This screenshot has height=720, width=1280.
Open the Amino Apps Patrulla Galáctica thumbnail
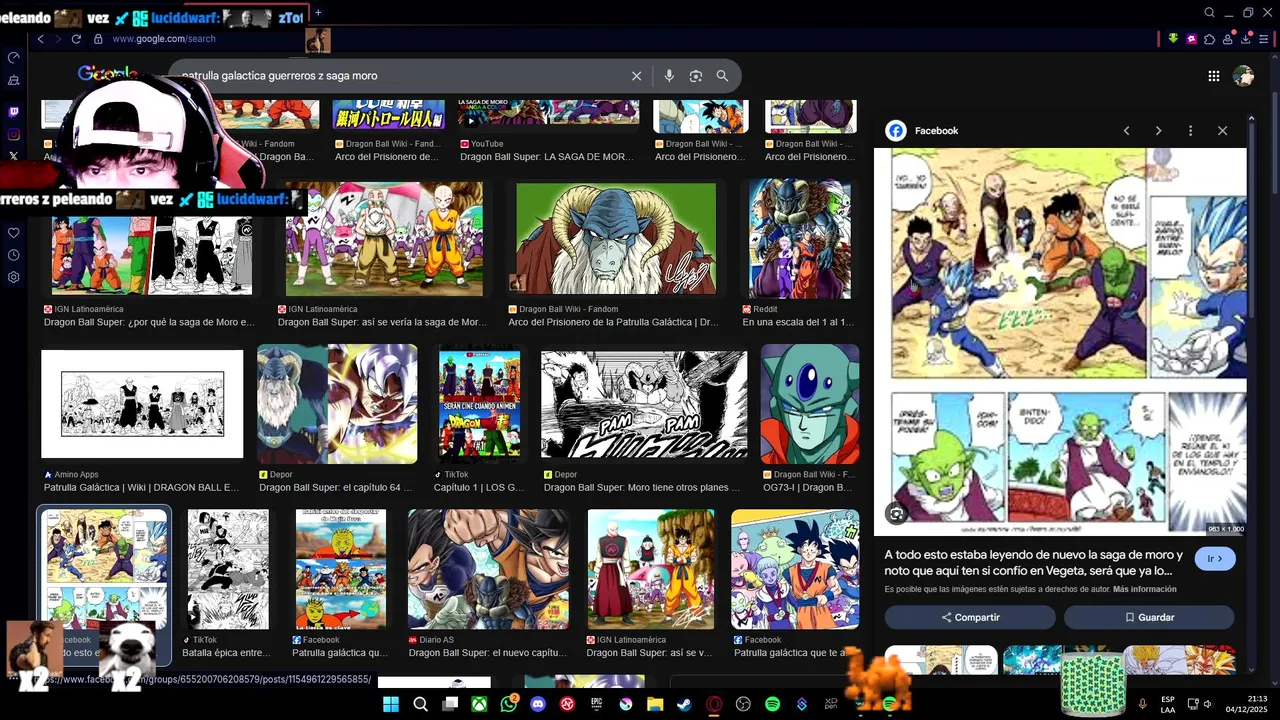click(x=142, y=404)
